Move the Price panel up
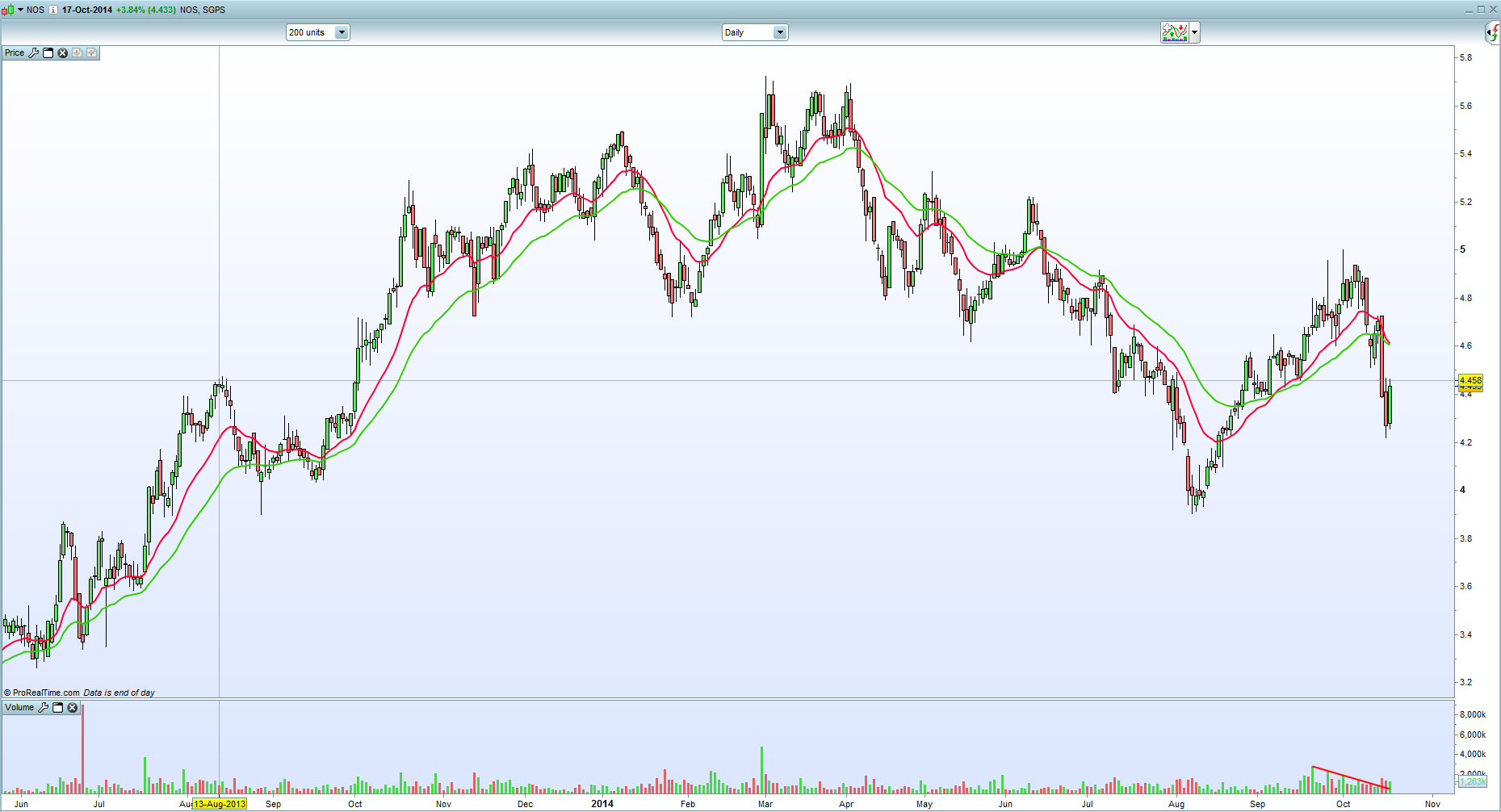The image size is (1501, 812). (92, 52)
